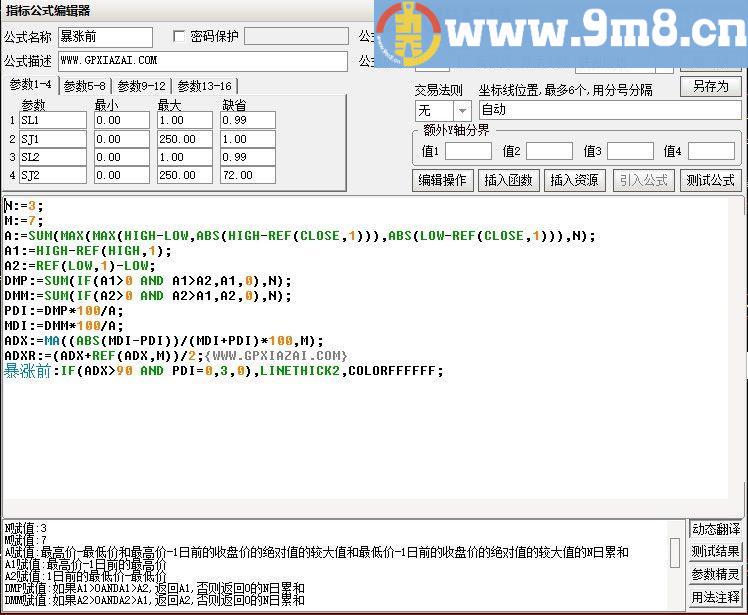Viewport: 748px width, 615px height.
Task: Click the translation panel's vertical scrollbar
Action: (x=675, y=552)
